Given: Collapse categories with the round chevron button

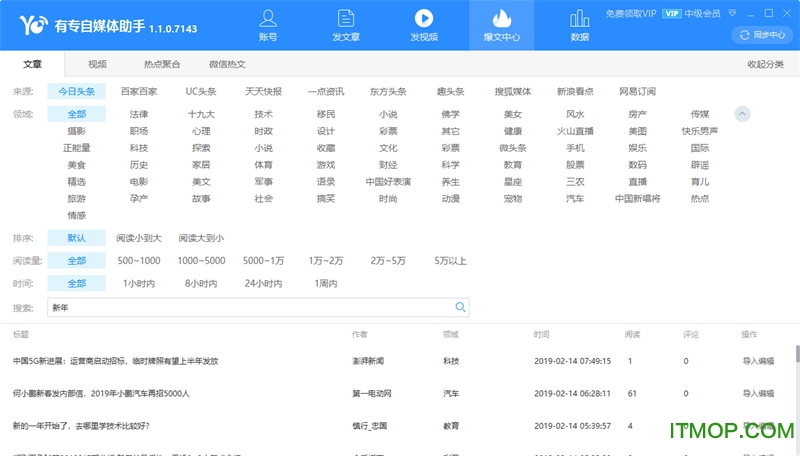Looking at the screenshot, I should [742, 114].
